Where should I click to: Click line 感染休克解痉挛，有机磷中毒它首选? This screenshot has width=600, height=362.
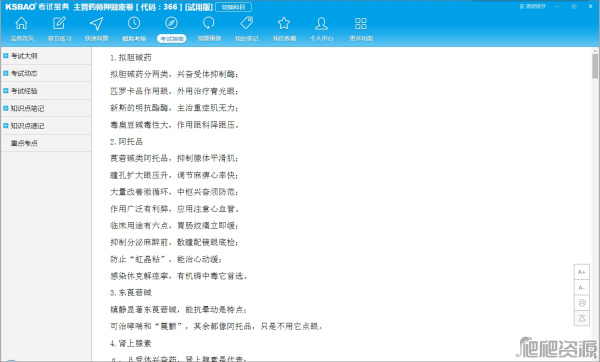(x=178, y=276)
